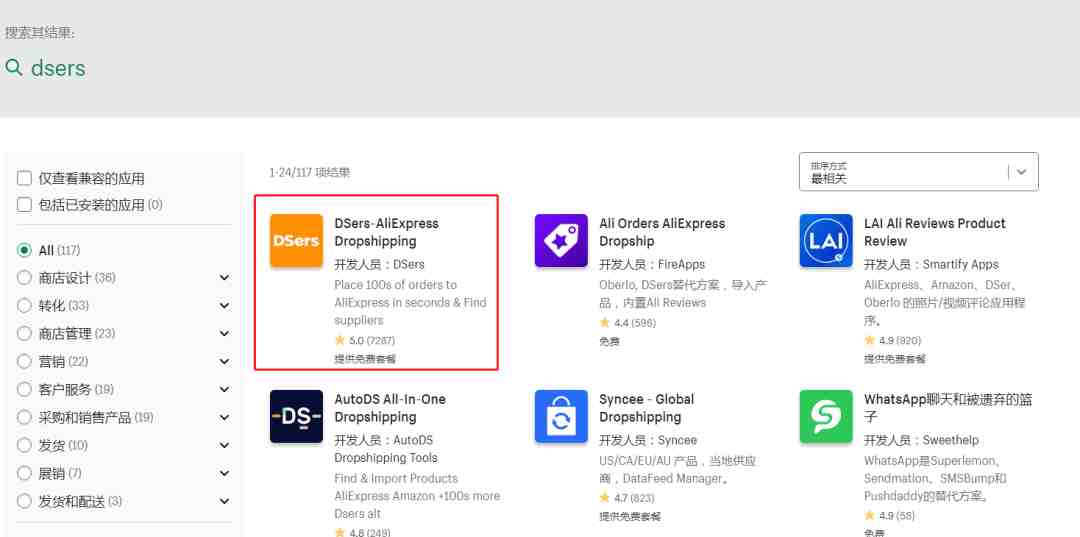The height and width of the screenshot is (537, 1080).
Task: Open the blue LAI Reviews app icon
Action: [x=826, y=240]
